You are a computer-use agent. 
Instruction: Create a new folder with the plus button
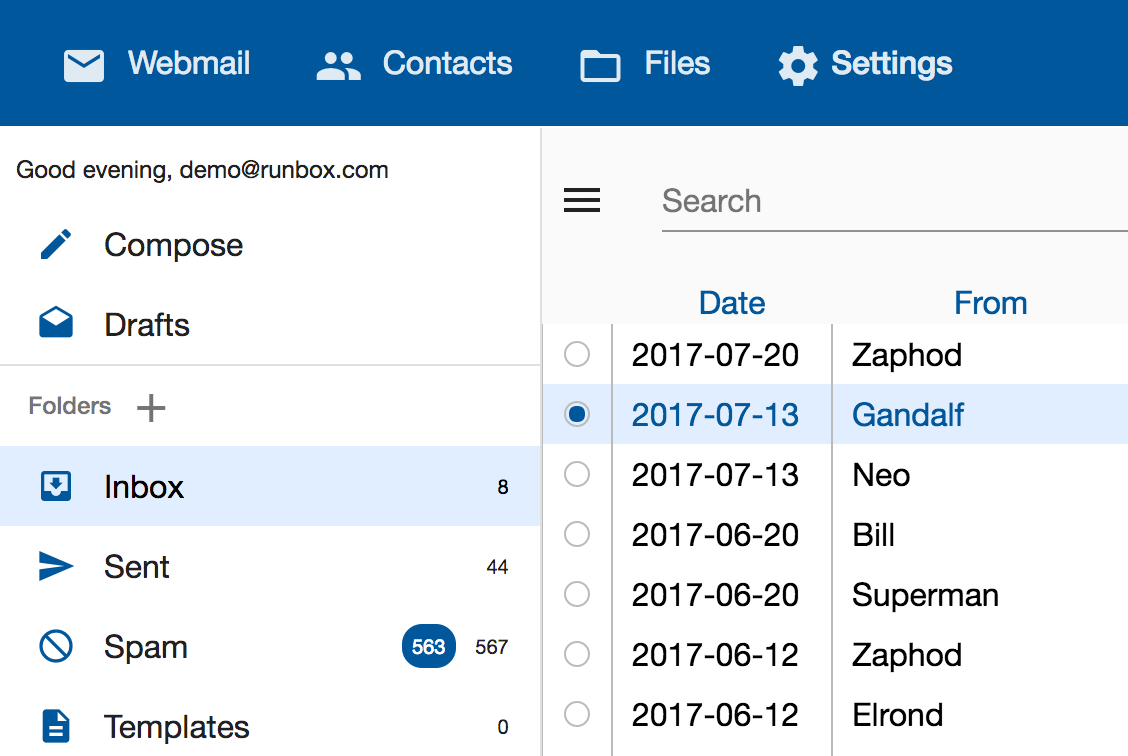[150, 407]
